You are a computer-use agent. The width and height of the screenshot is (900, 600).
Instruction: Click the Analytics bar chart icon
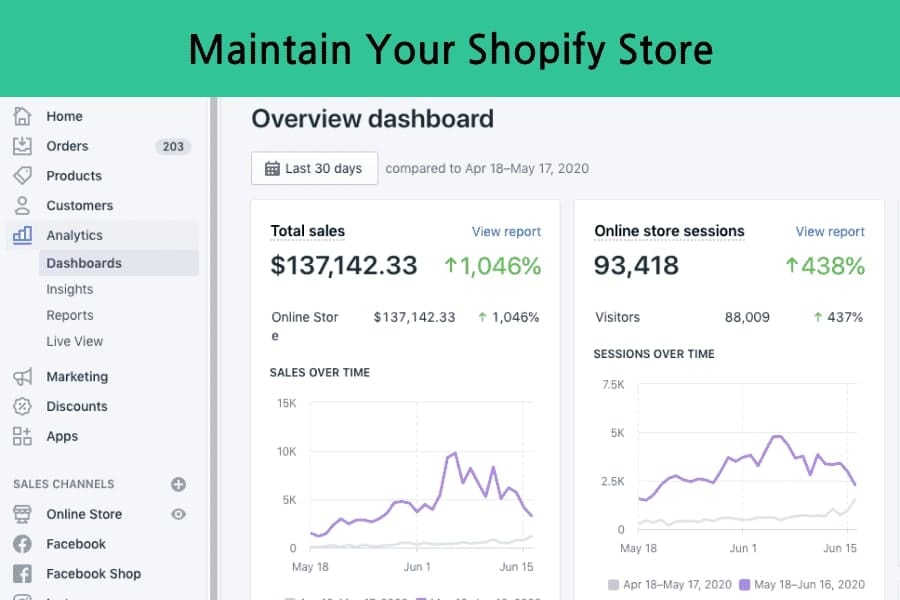(x=22, y=235)
